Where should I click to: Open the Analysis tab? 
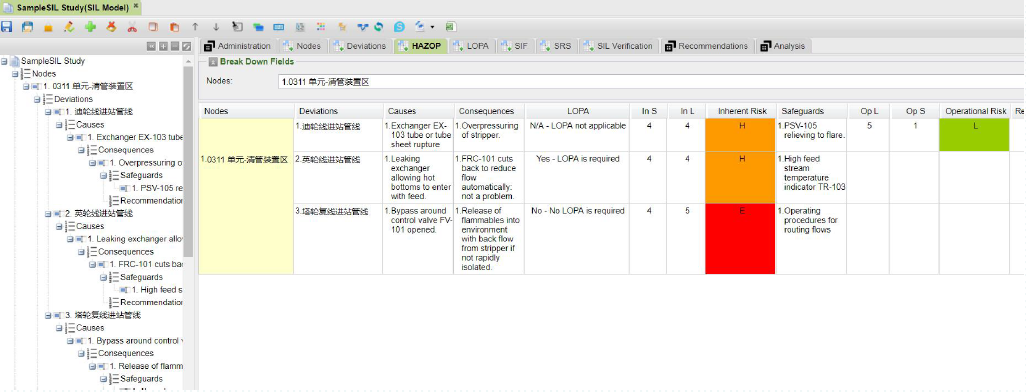pyautogui.click(x=783, y=46)
